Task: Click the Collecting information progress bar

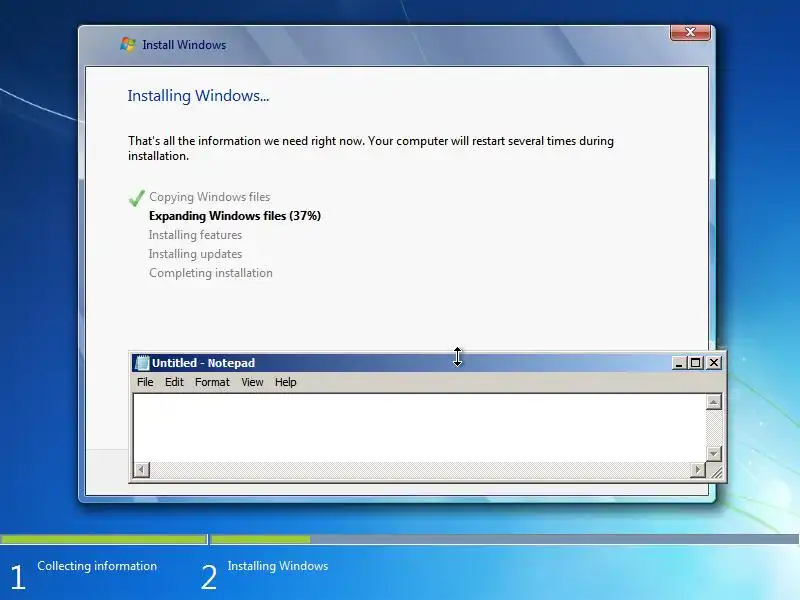Action: pyautogui.click(x=104, y=539)
